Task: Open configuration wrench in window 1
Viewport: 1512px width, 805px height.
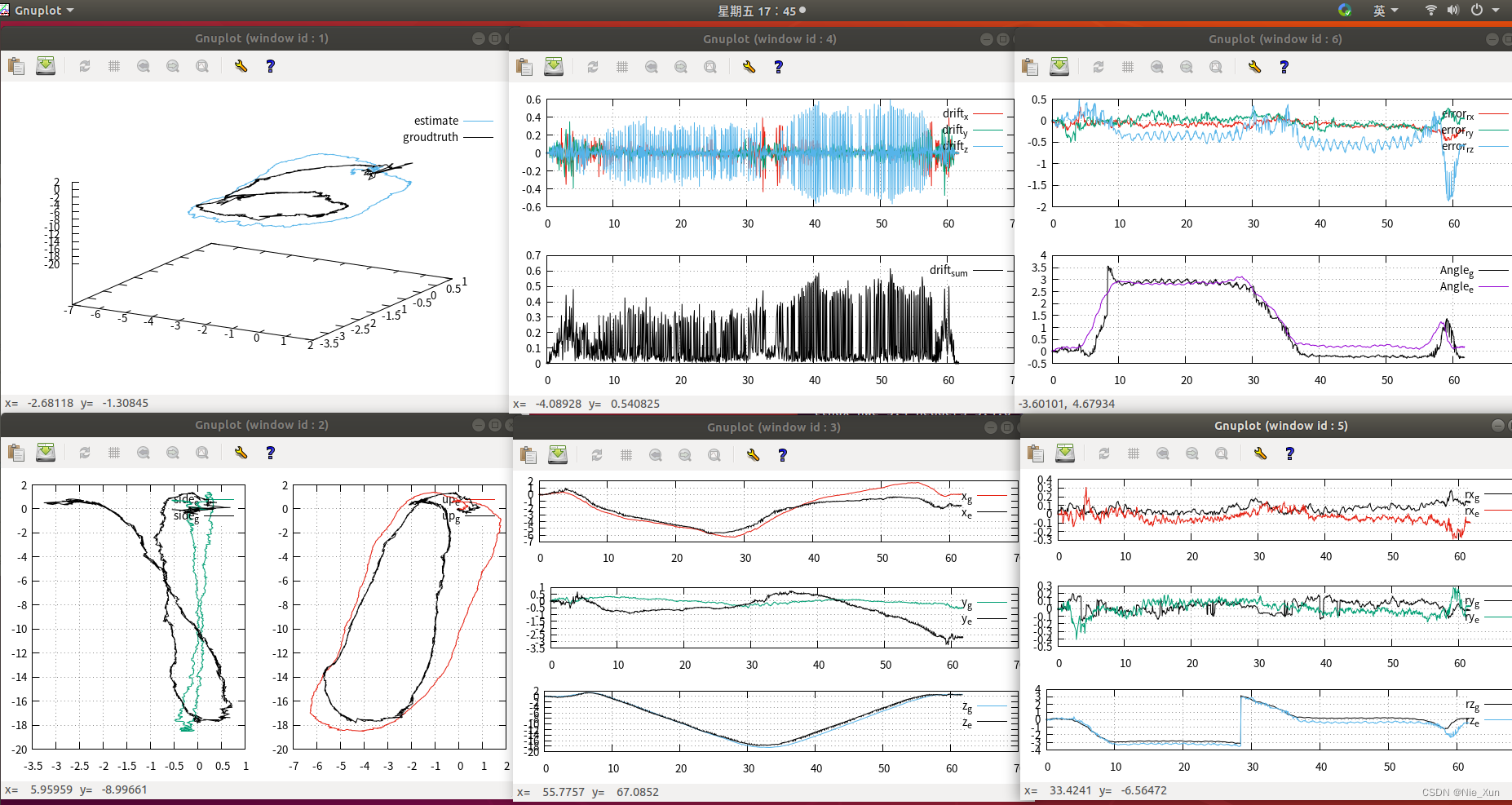Action: click(x=241, y=66)
